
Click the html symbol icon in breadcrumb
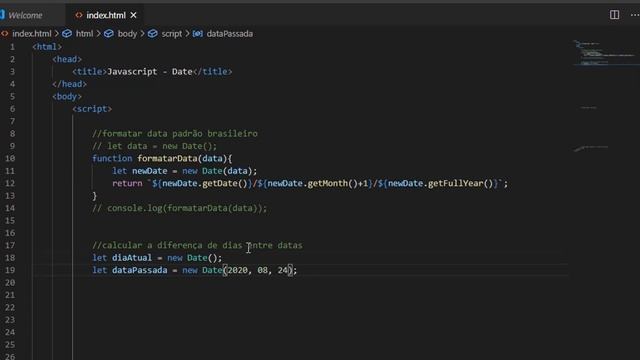pyautogui.click(x=67, y=33)
